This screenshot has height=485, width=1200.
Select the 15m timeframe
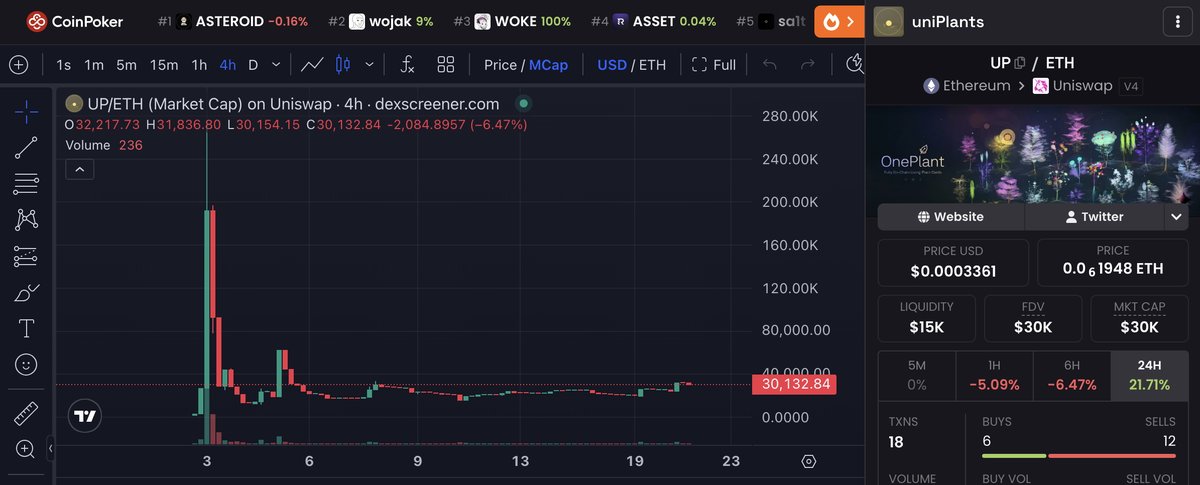[x=164, y=65]
